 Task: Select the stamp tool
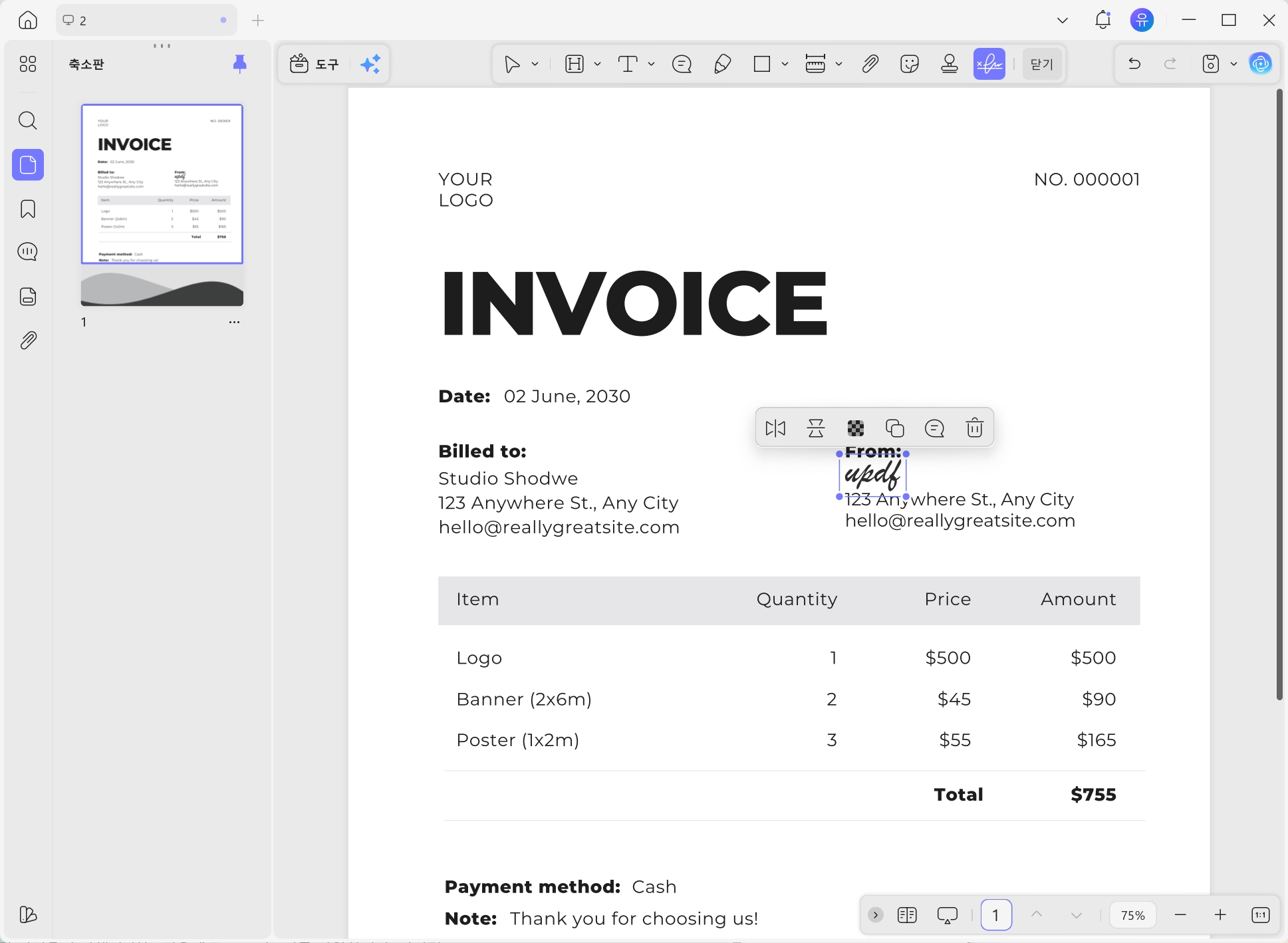pyautogui.click(x=950, y=64)
